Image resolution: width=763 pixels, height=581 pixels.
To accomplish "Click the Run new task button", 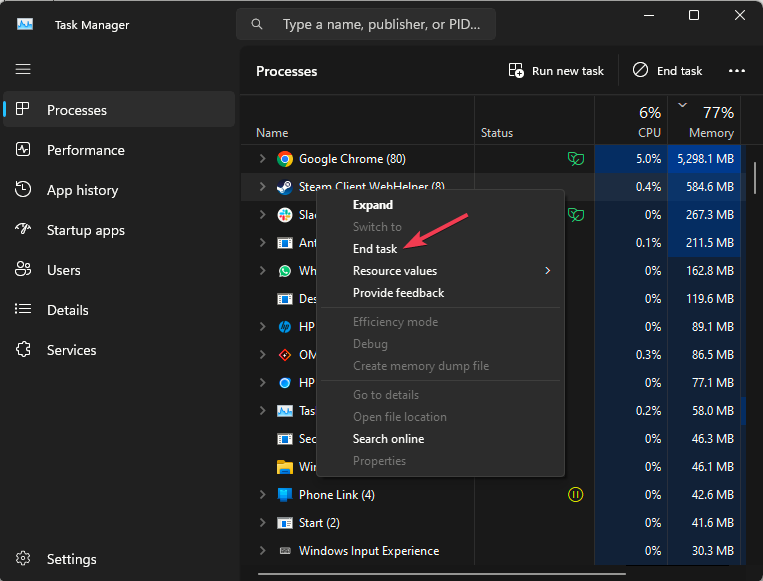I will (556, 71).
